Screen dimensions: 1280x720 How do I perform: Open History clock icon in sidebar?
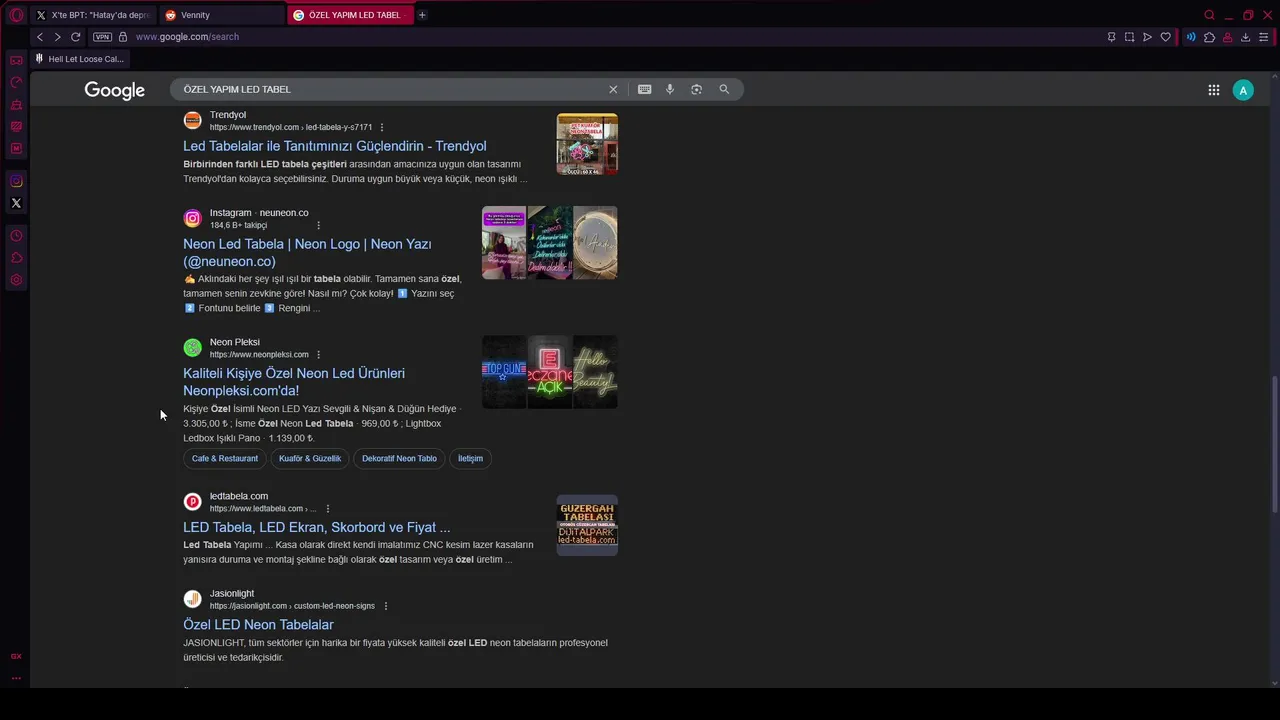pos(16,236)
